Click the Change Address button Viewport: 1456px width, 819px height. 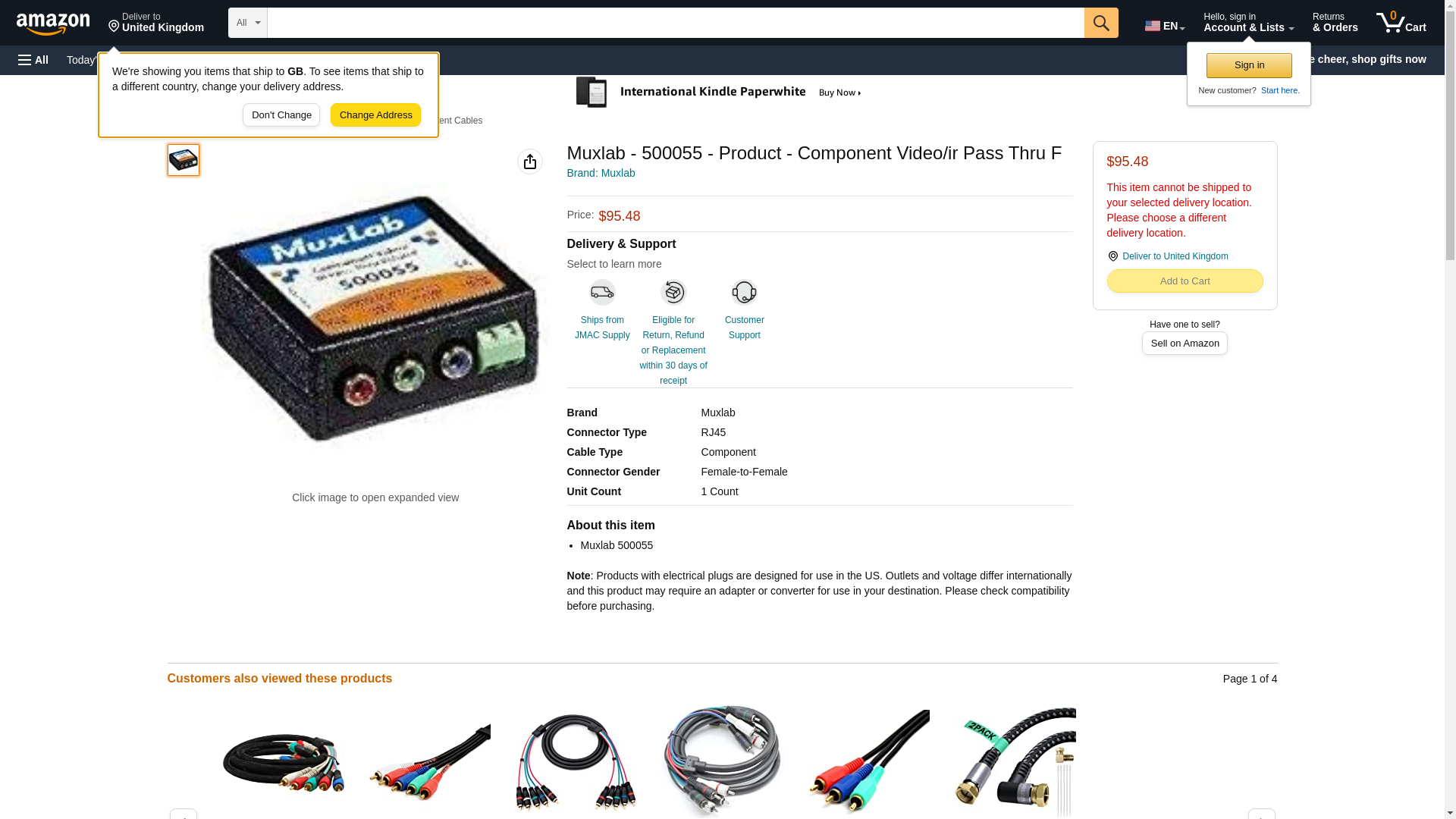point(375,115)
